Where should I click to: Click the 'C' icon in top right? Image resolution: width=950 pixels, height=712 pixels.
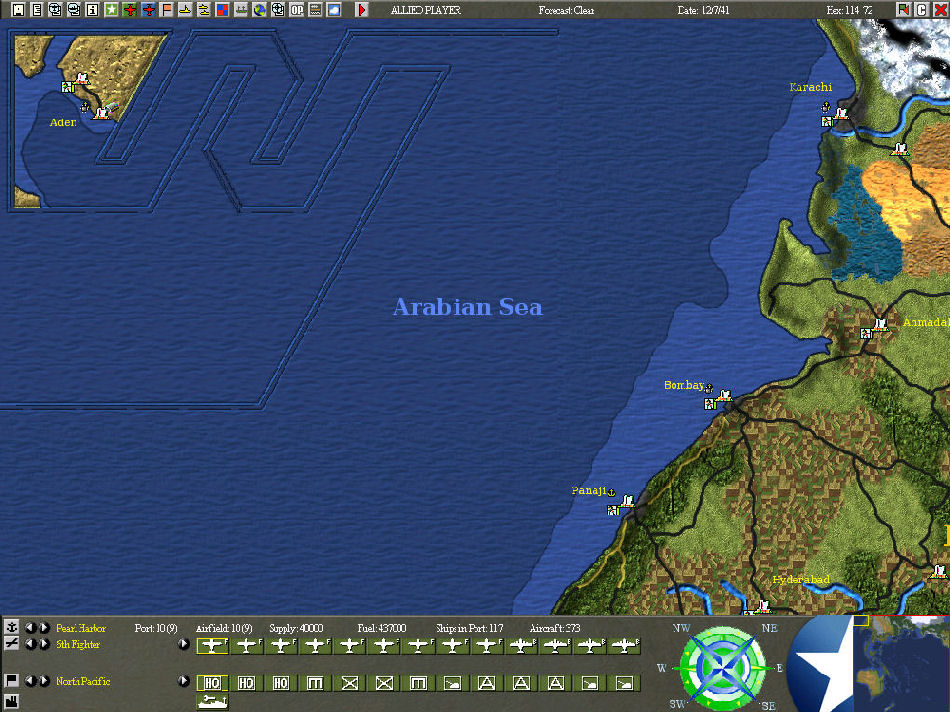[x=922, y=10]
